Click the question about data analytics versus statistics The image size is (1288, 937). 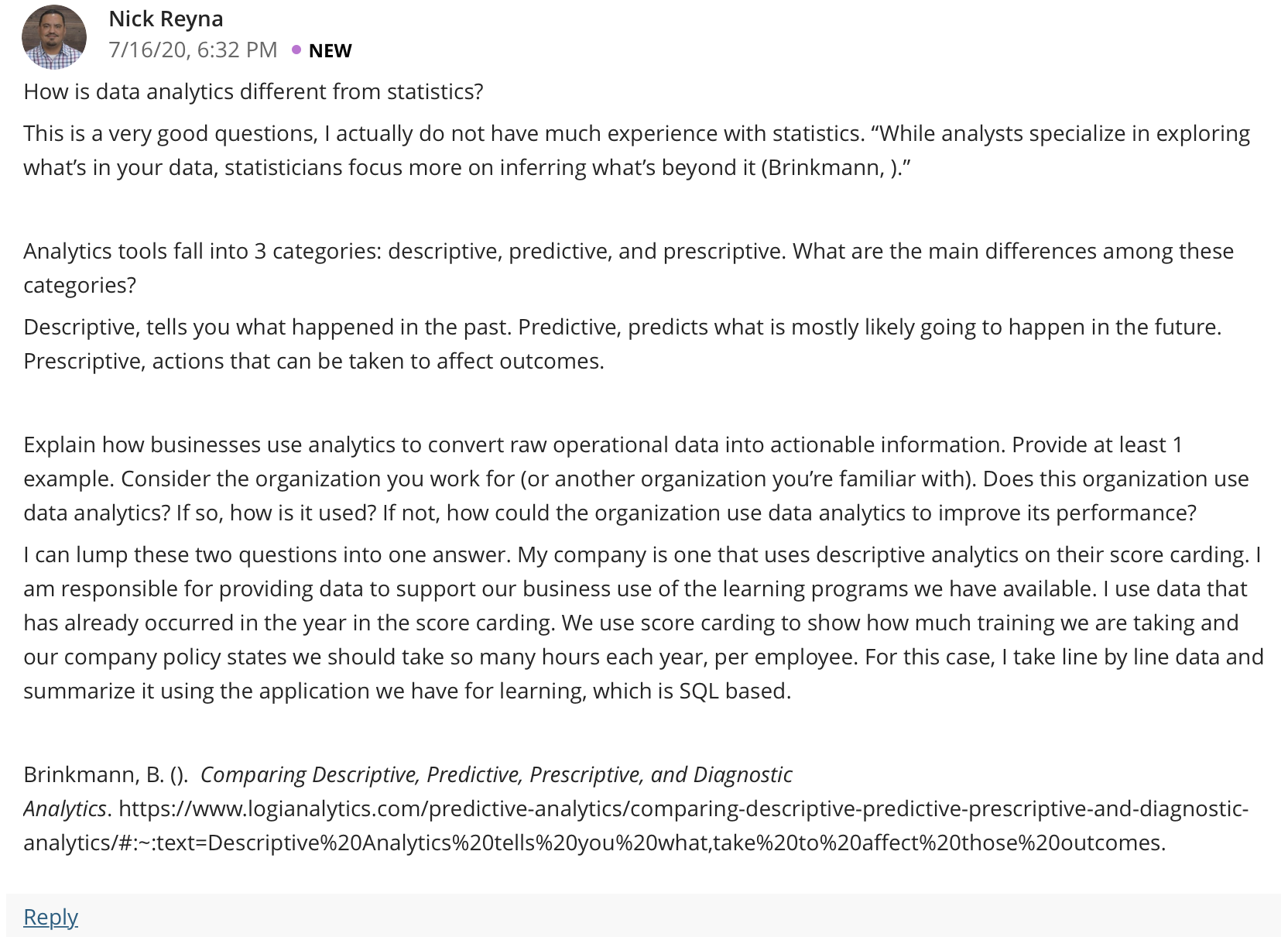tap(253, 91)
